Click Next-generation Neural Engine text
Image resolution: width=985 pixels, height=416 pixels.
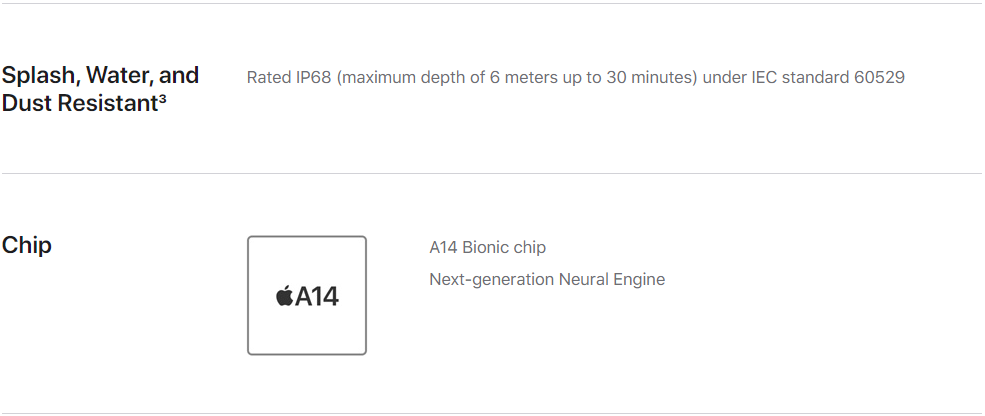(x=547, y=279)
